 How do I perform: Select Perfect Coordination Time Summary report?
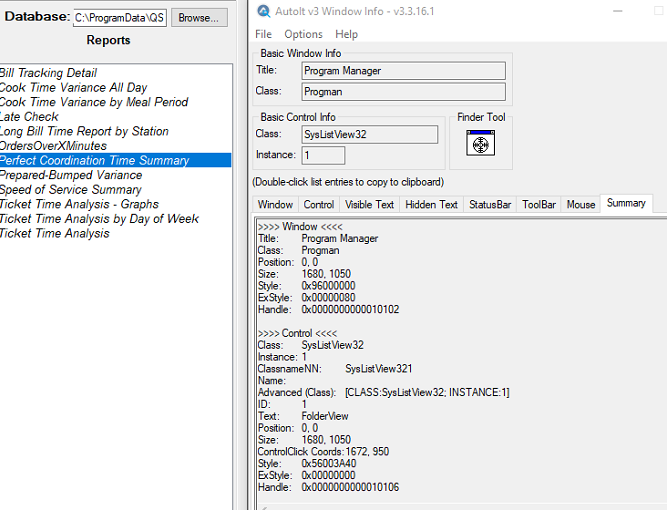(116, 160)
